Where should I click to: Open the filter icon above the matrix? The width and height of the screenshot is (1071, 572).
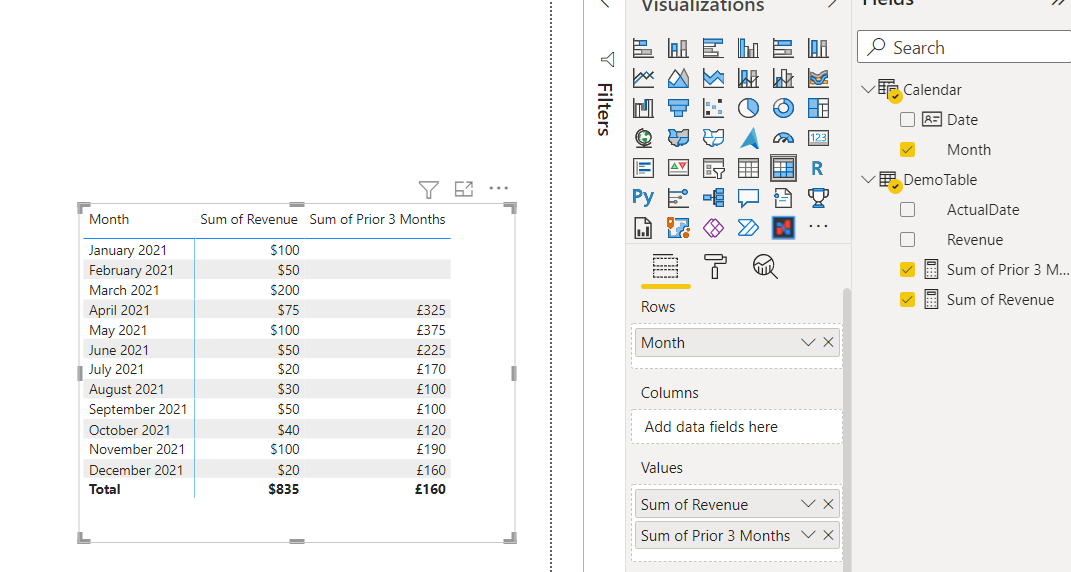pyautogui.click(x=428, y=189)
